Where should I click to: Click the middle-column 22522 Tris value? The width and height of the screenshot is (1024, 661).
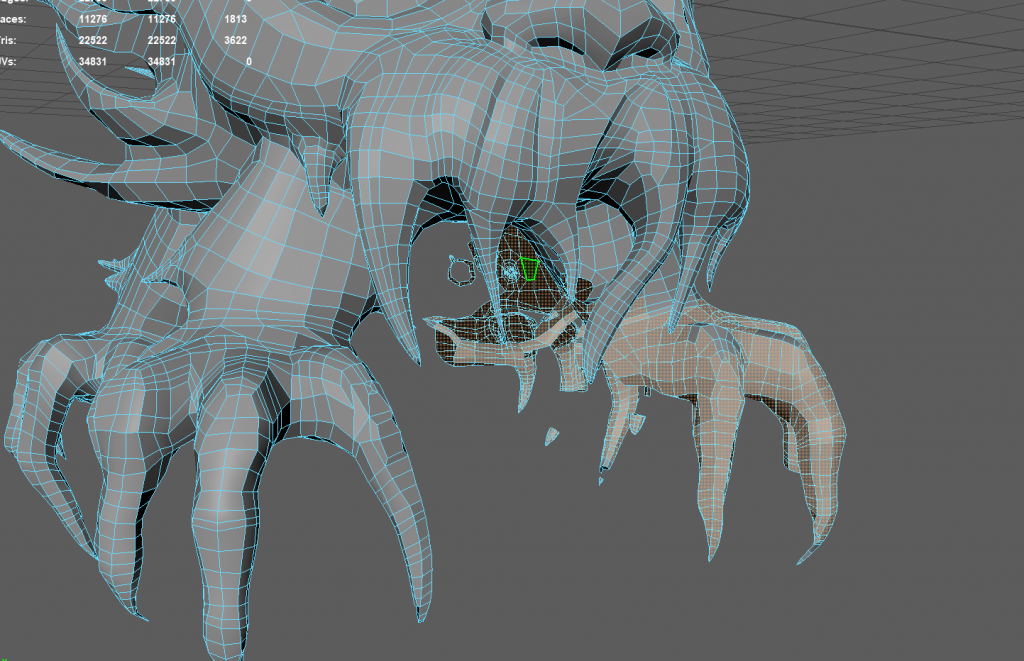[164, 40]
